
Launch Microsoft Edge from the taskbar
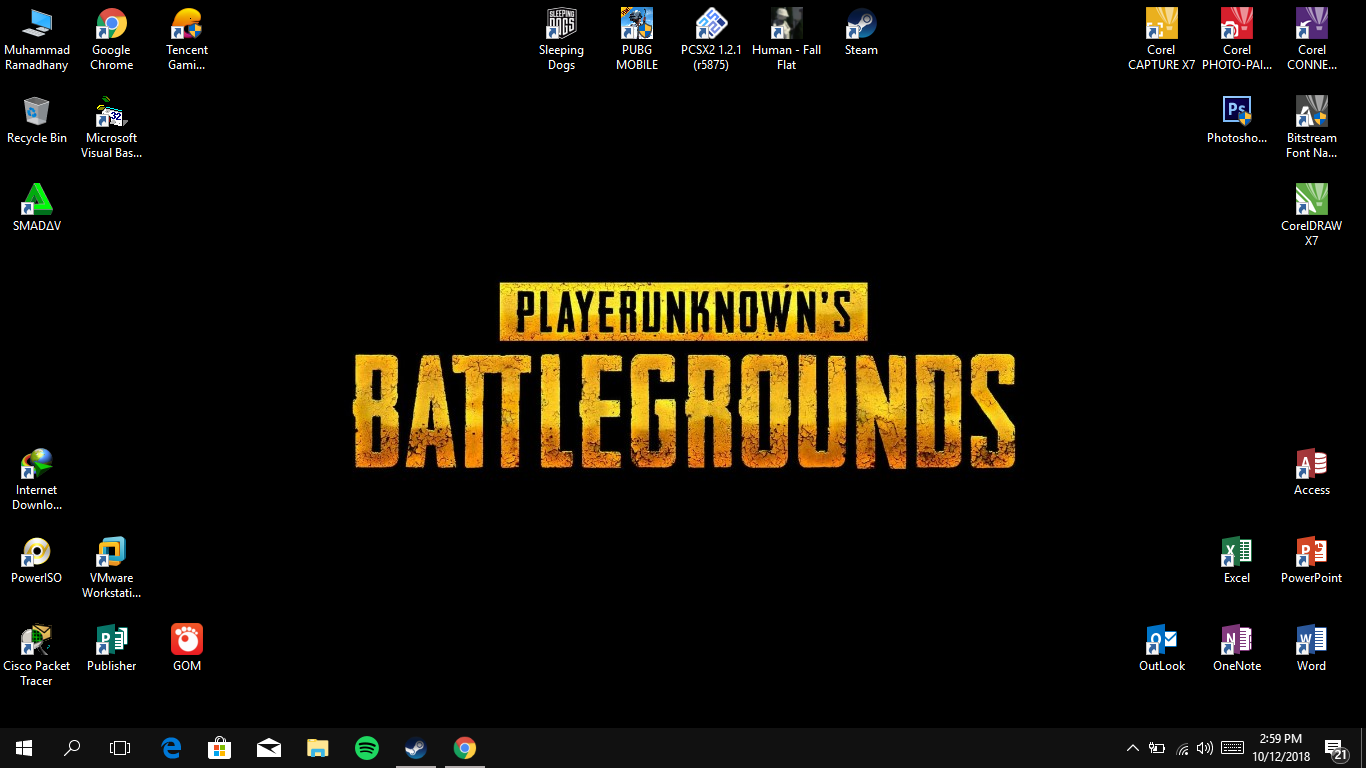(x=171, y=748)
